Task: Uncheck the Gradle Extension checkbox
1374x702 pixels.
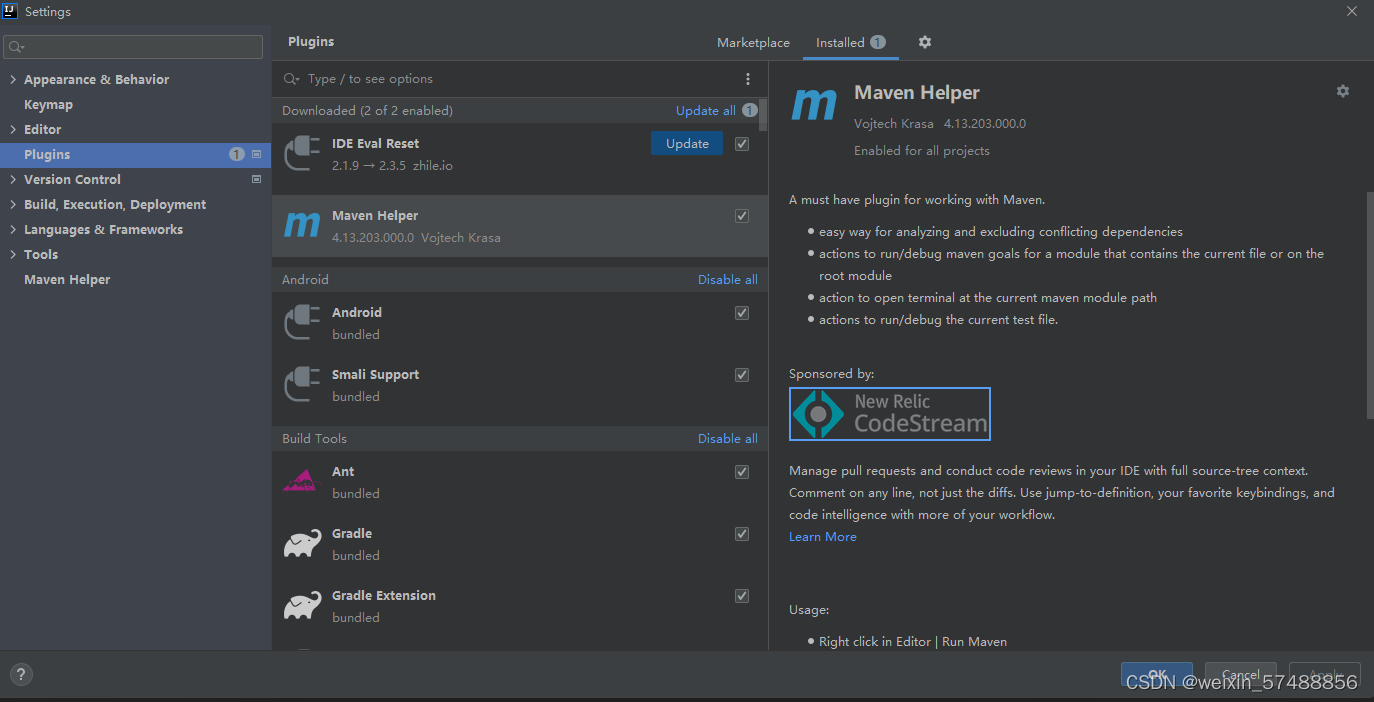Action: pyautogui.click(x=742, y=596)
